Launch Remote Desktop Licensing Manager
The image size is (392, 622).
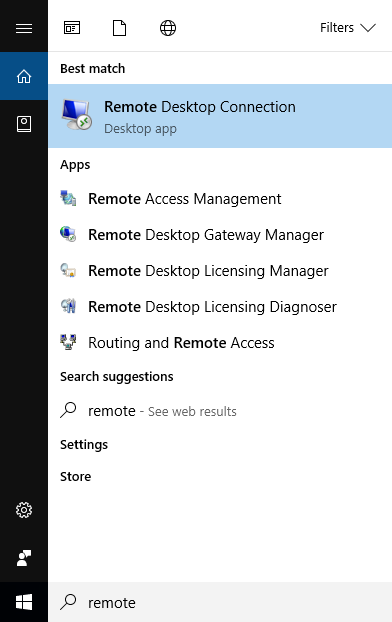click(x=220, y=271)
